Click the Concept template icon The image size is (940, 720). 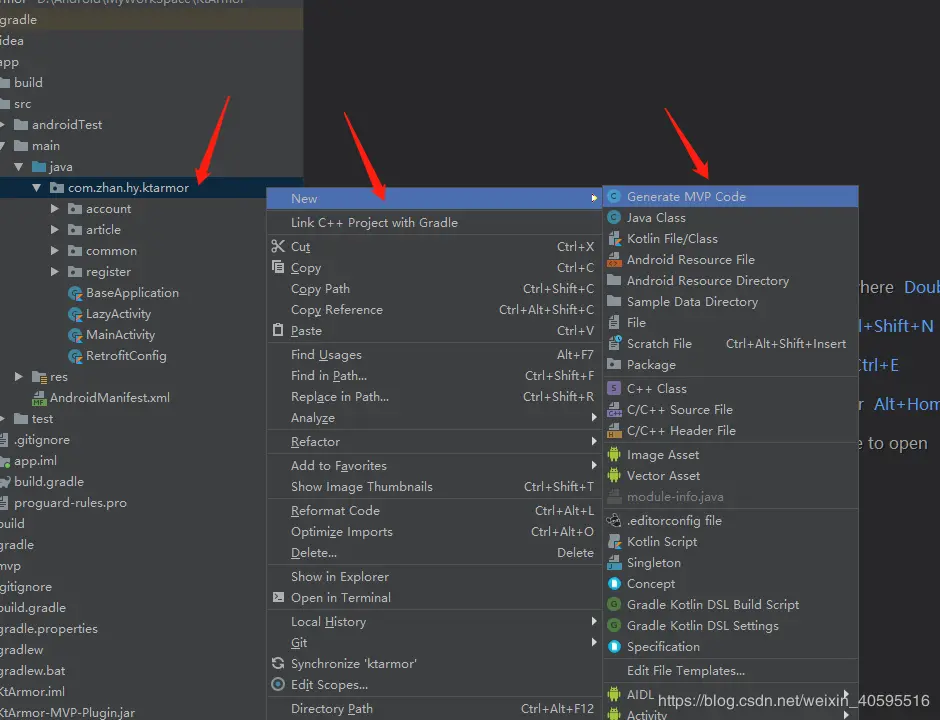[x=614, y=583]
